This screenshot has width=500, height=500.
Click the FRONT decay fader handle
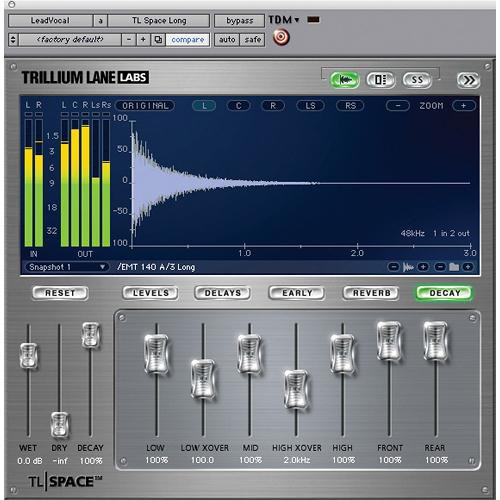coord(389,341)
